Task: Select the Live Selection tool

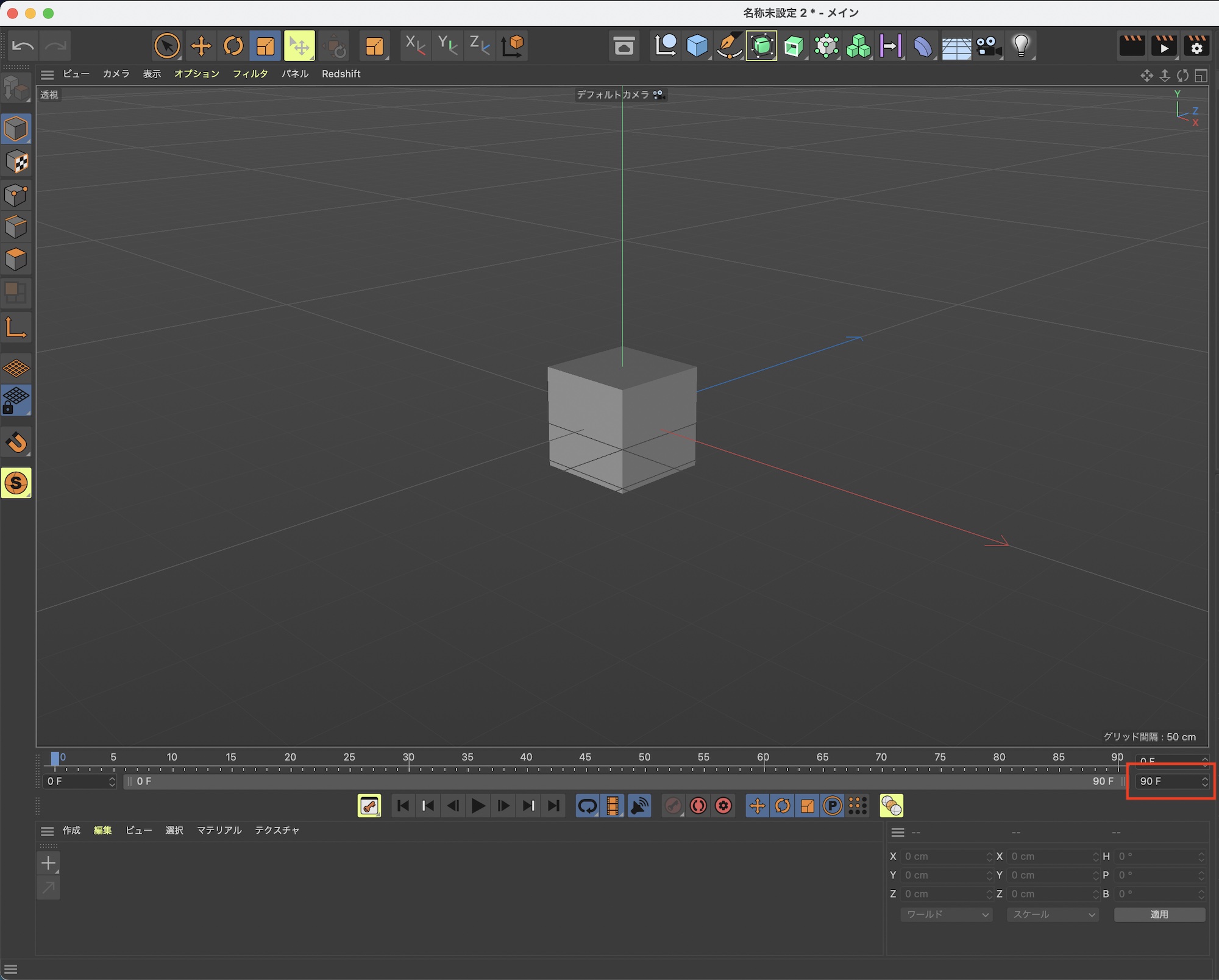Action: tap(166, 46)
